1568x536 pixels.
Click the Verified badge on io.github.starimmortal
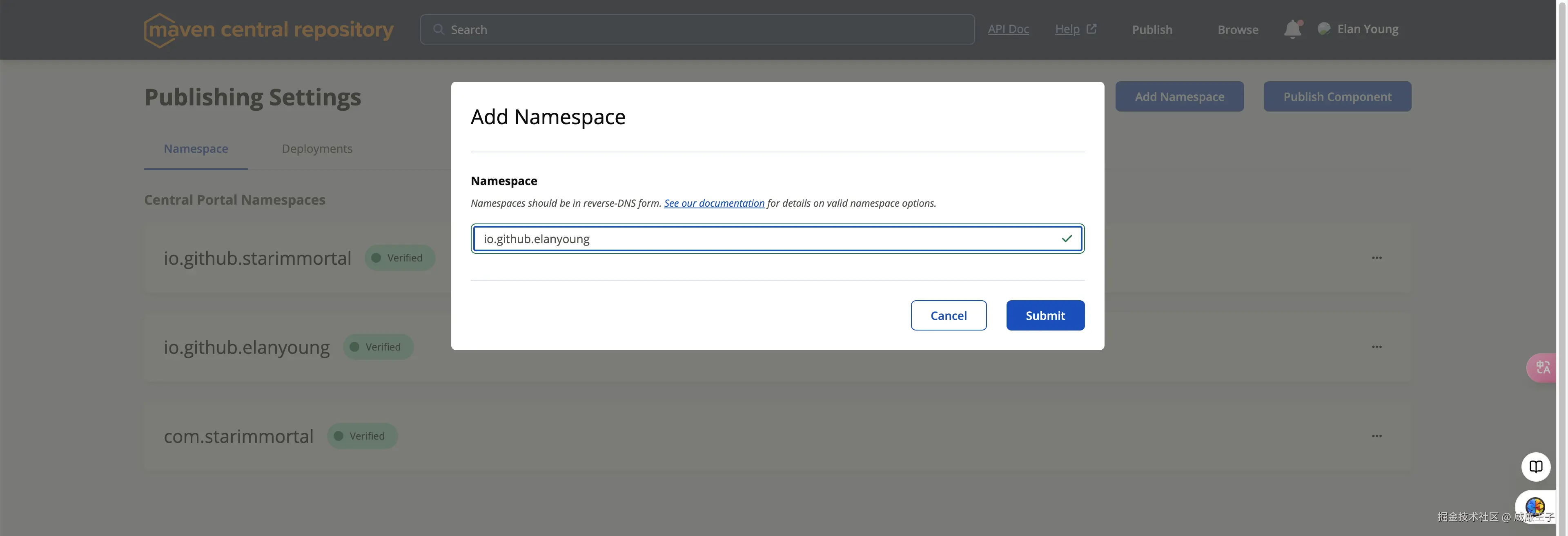pos(399,258)
